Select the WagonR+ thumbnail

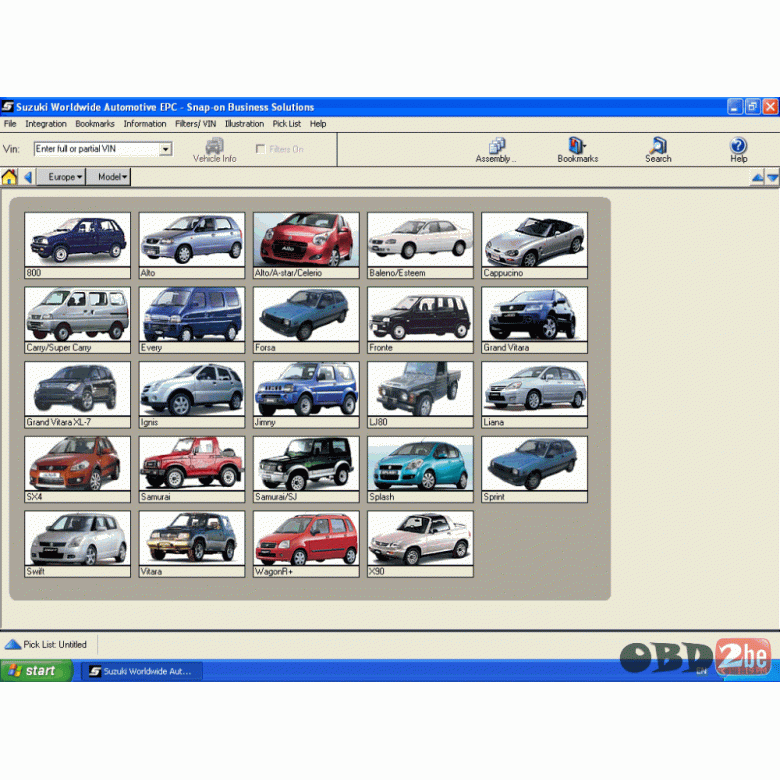(306, 544)
